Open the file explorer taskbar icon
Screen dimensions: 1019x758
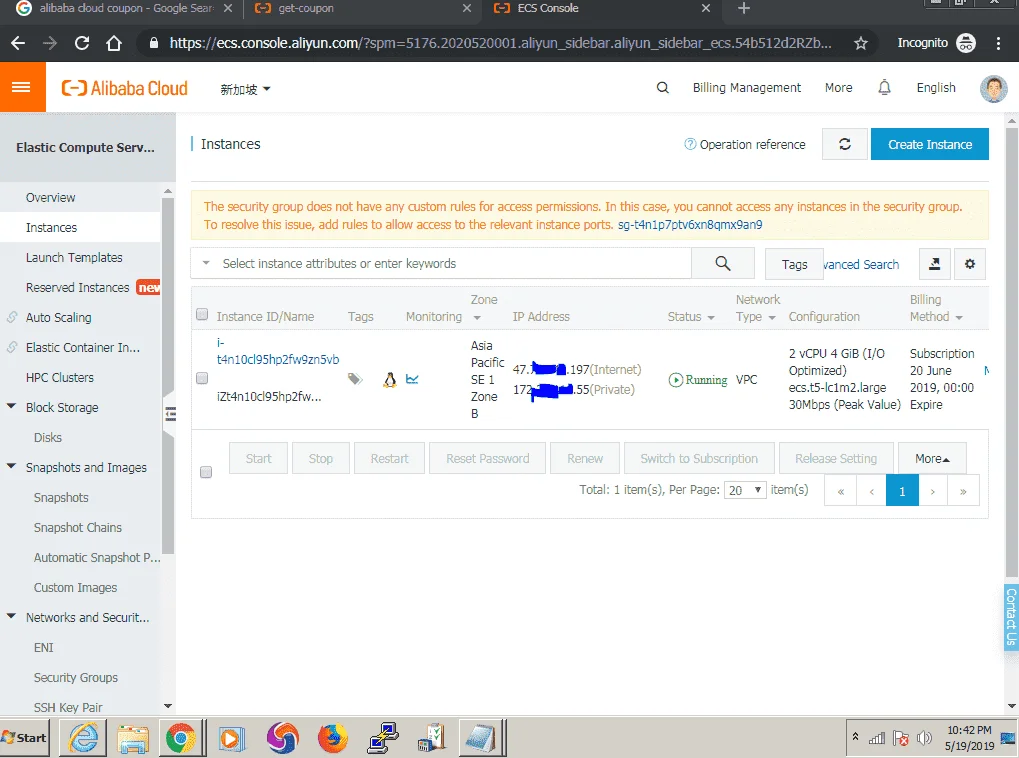133,738
